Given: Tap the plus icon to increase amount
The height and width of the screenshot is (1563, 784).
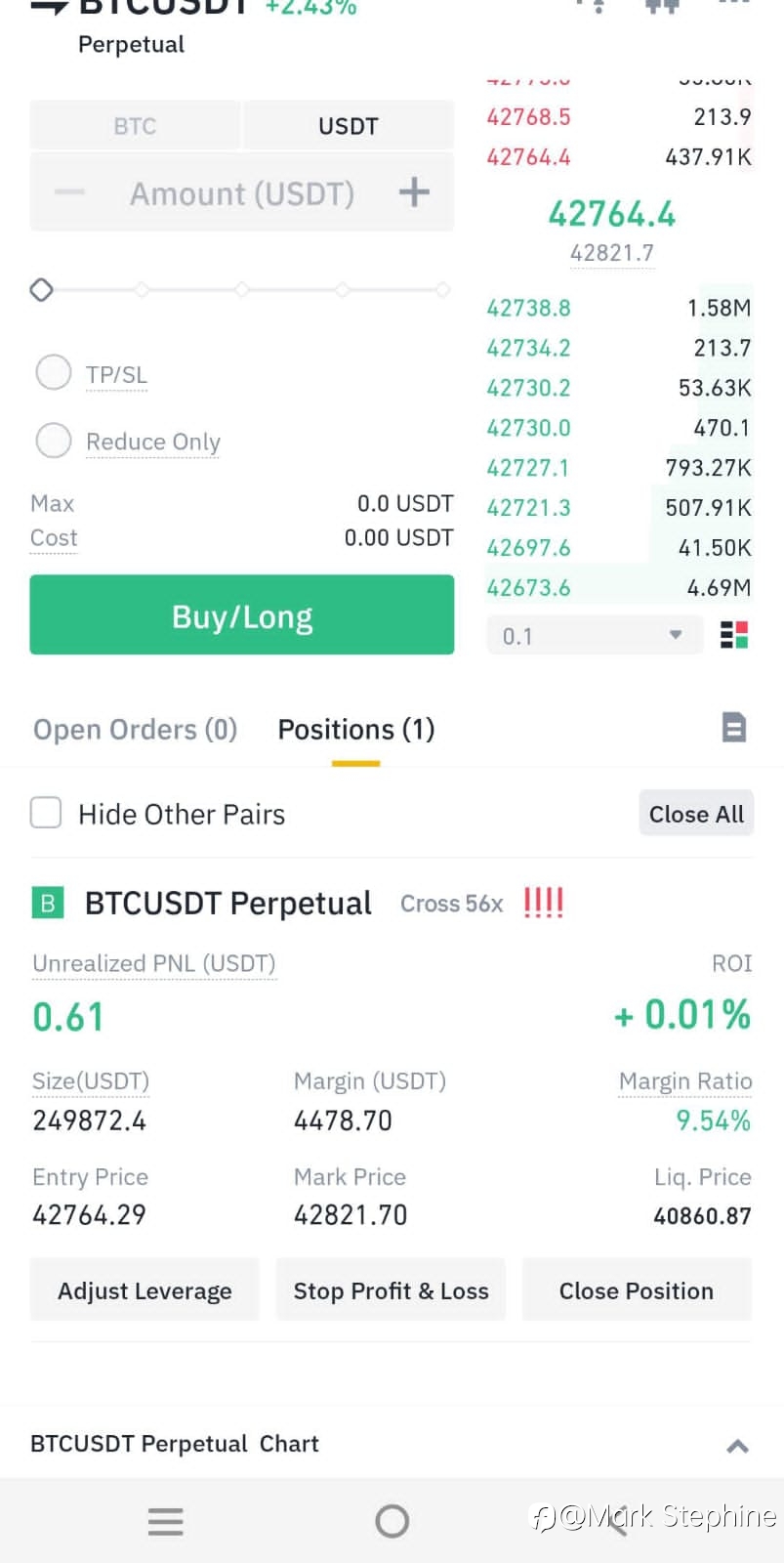Looking at the screenshot, I should 414,192.
